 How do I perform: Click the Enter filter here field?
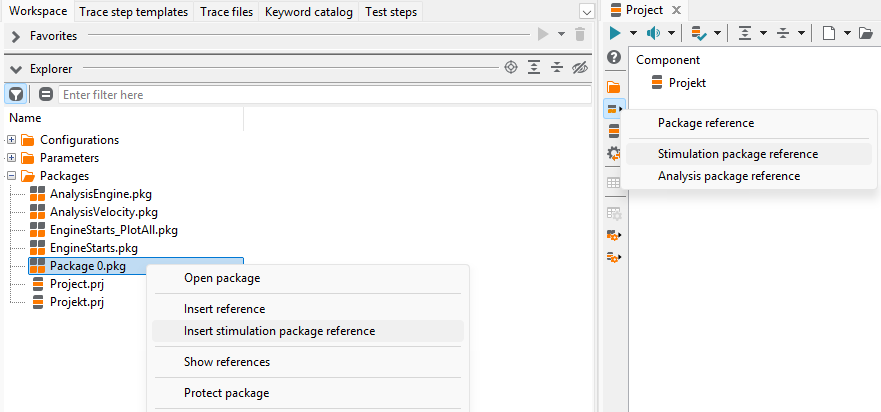click(325, 94)
